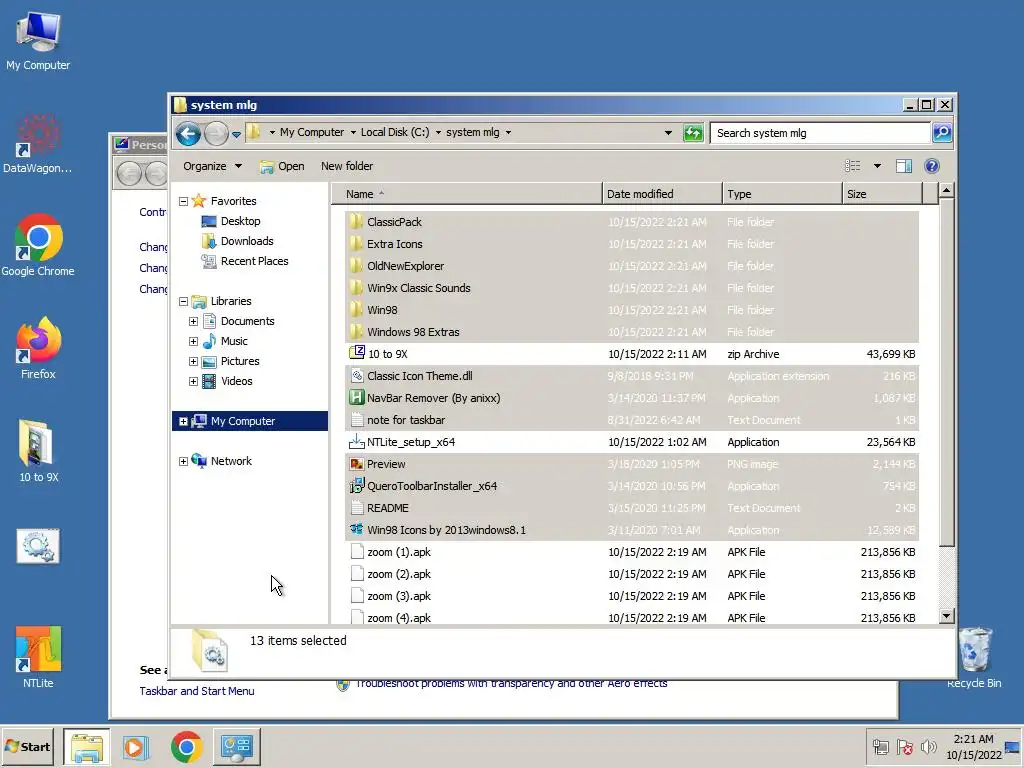Viewport: 1024px width, 768px height.
Task: Sort files by the Name column
Action: [x=466, y=194]
